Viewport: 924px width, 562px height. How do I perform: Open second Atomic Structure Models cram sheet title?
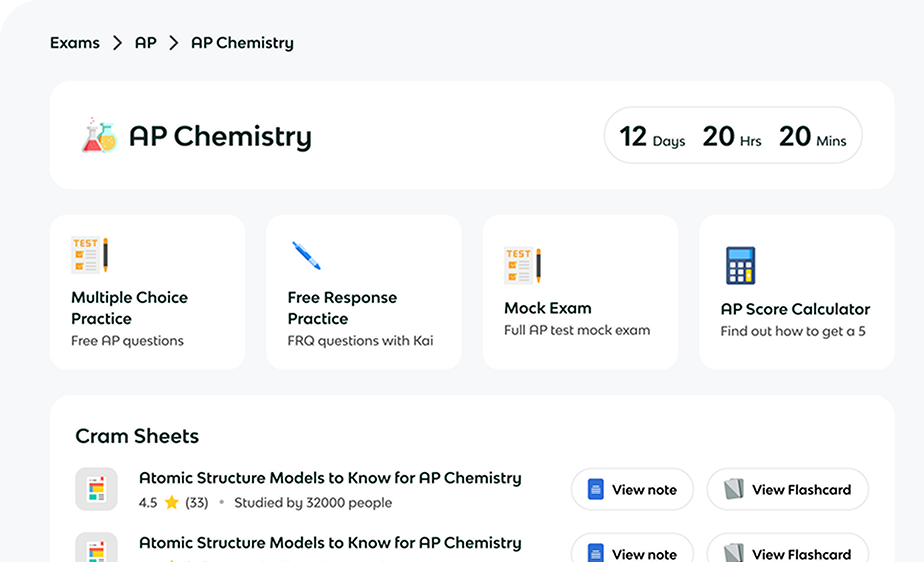[330, 543]
